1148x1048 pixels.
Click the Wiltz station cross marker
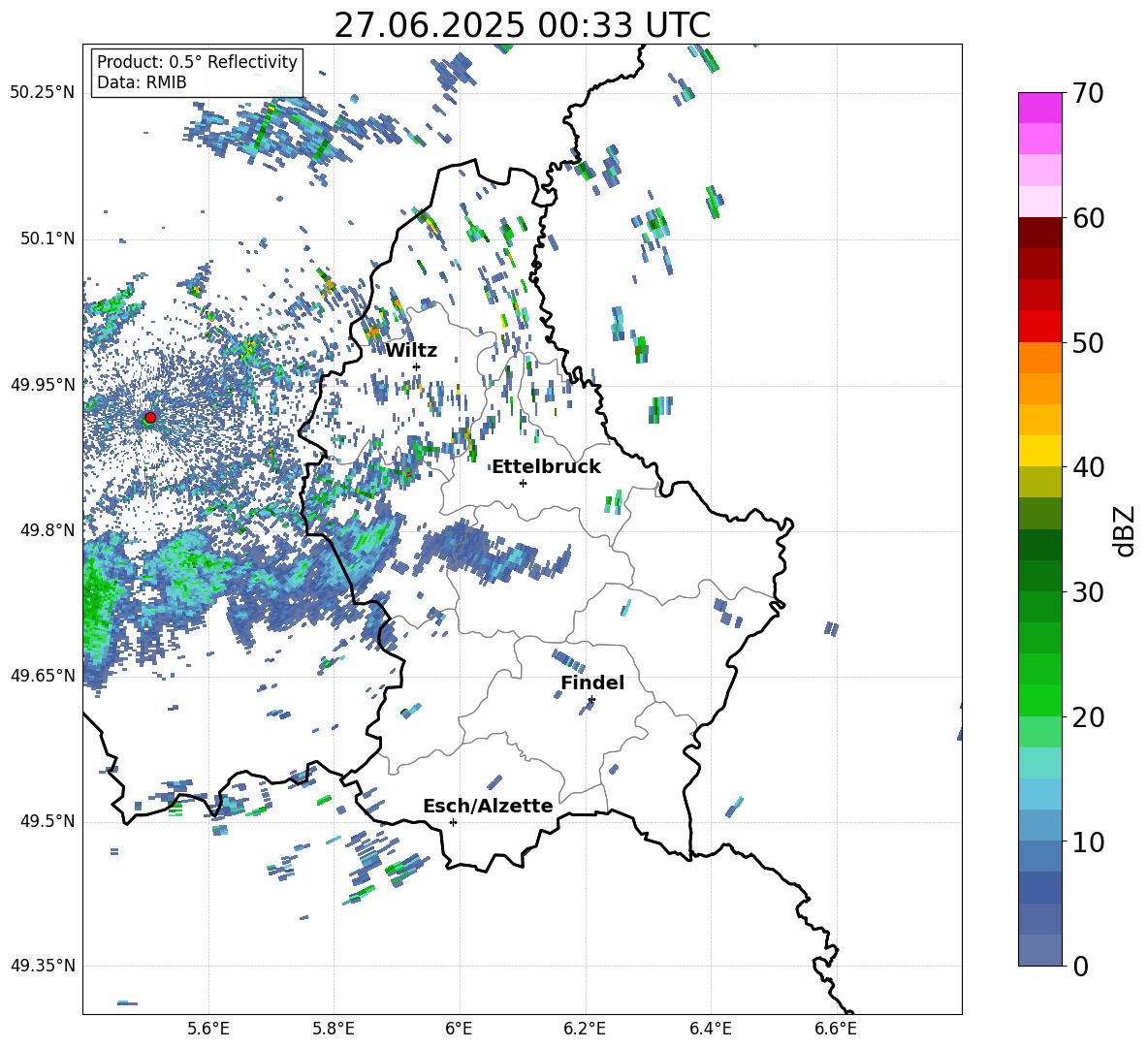(417, 366)
